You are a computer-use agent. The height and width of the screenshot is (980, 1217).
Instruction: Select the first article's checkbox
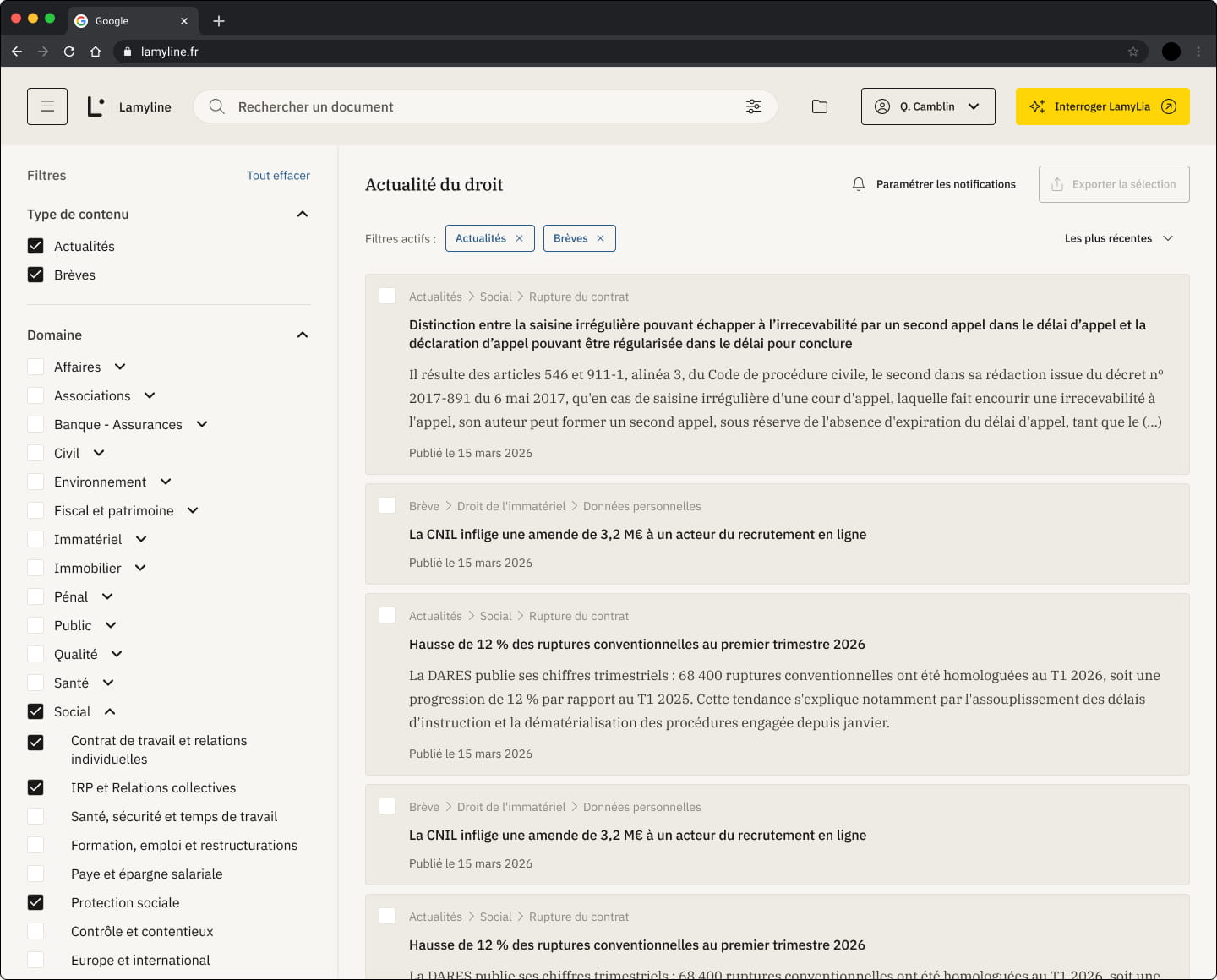pos(387,296)
